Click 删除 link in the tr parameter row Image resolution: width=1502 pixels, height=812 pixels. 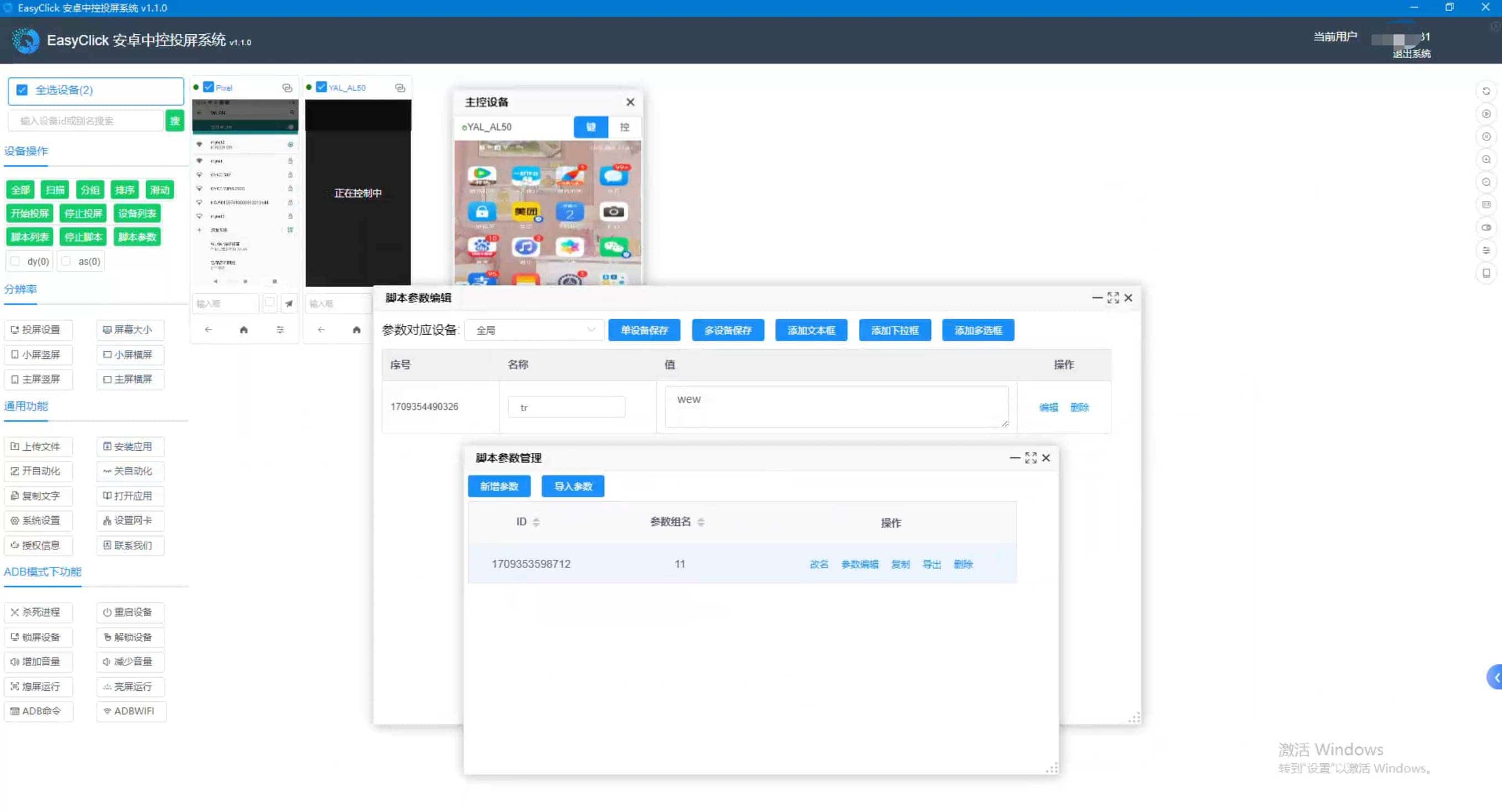(1079, 408)
